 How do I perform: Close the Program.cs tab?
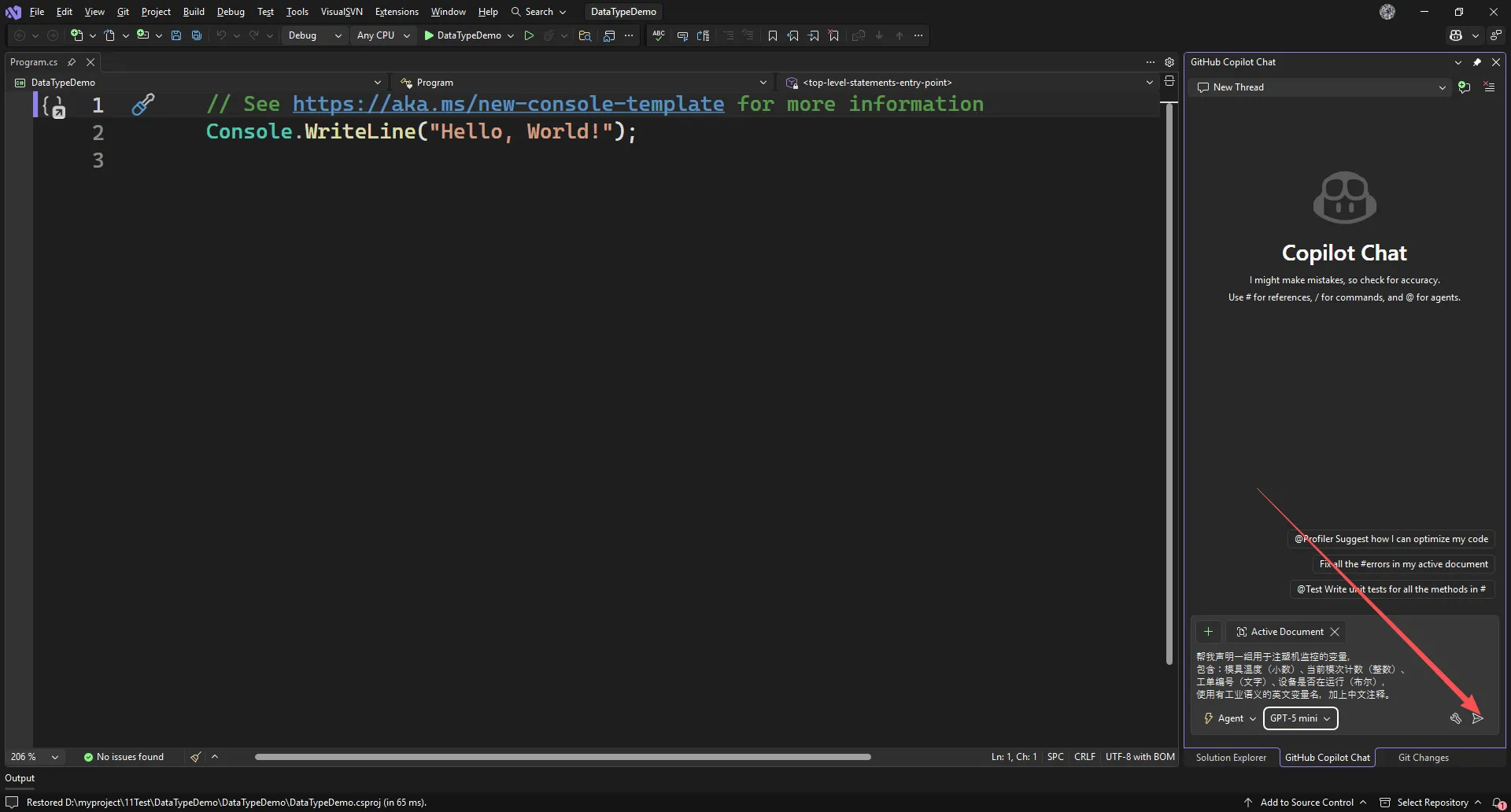(91, 62)
